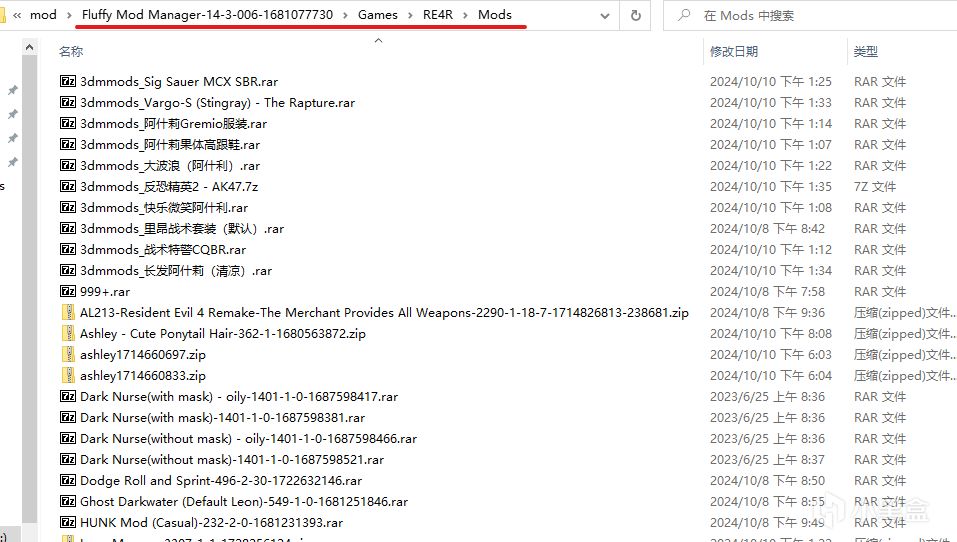The width and height of the screenshot is (957, 542).
Task: Select icon of Dodge Roll and Sprint rar
Action: 68,480
